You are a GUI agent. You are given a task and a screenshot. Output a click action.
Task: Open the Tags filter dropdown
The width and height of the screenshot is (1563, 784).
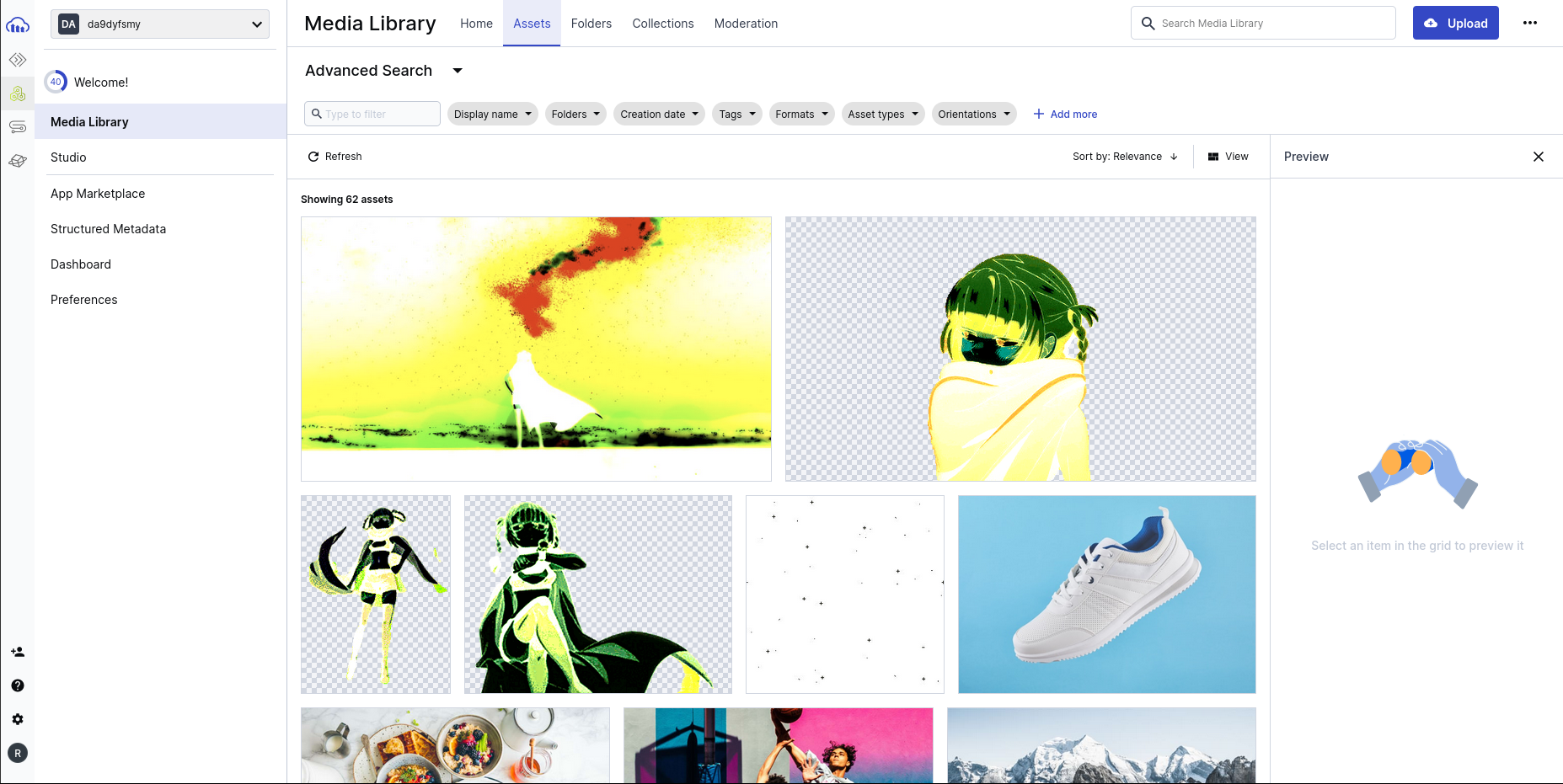pyautogui.click(x=737, y=115)
